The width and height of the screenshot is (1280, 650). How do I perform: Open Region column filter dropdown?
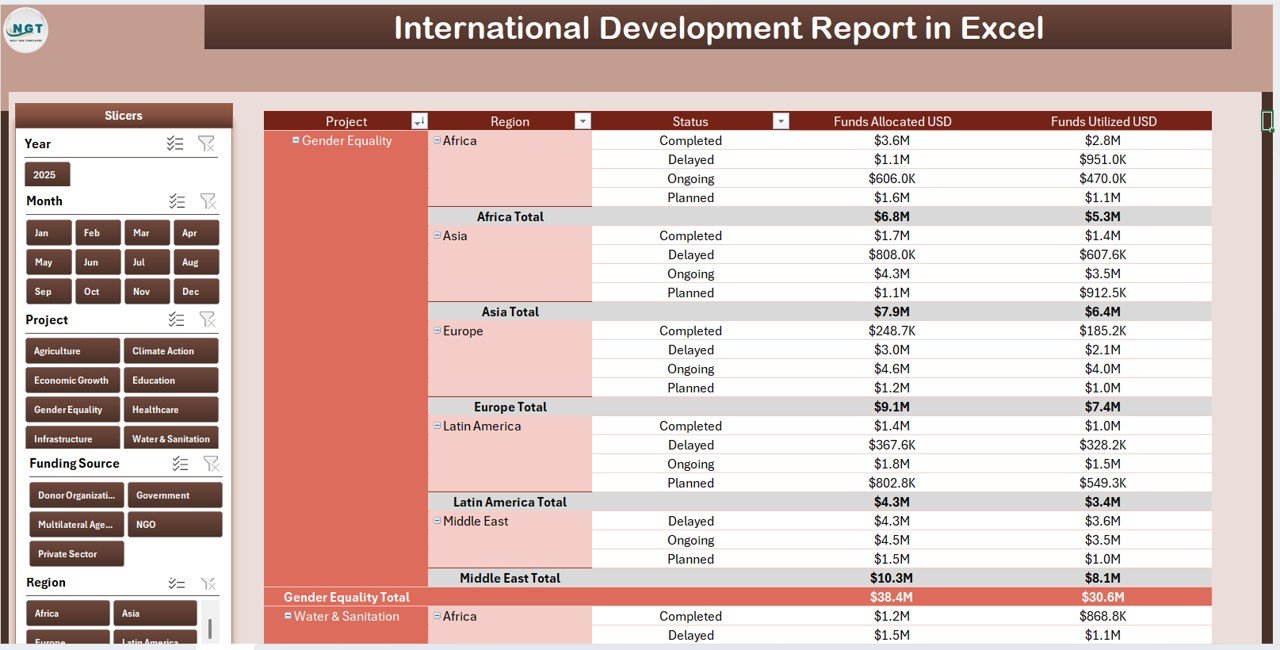point(583,121)
